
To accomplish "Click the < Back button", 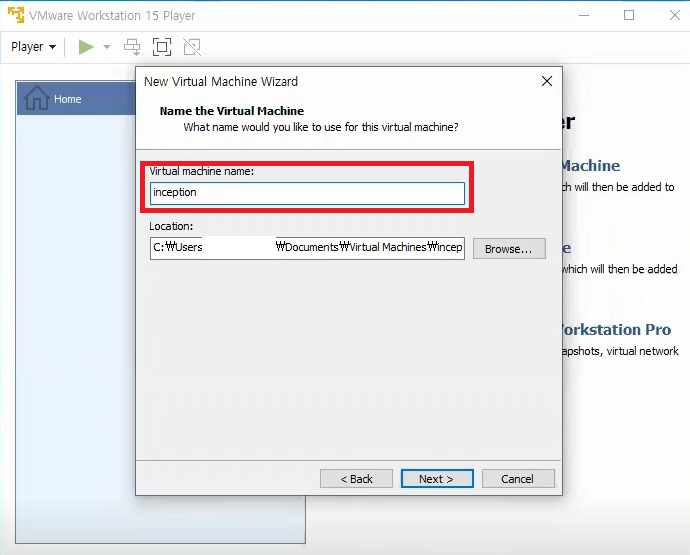I will [x=356, y=478].
